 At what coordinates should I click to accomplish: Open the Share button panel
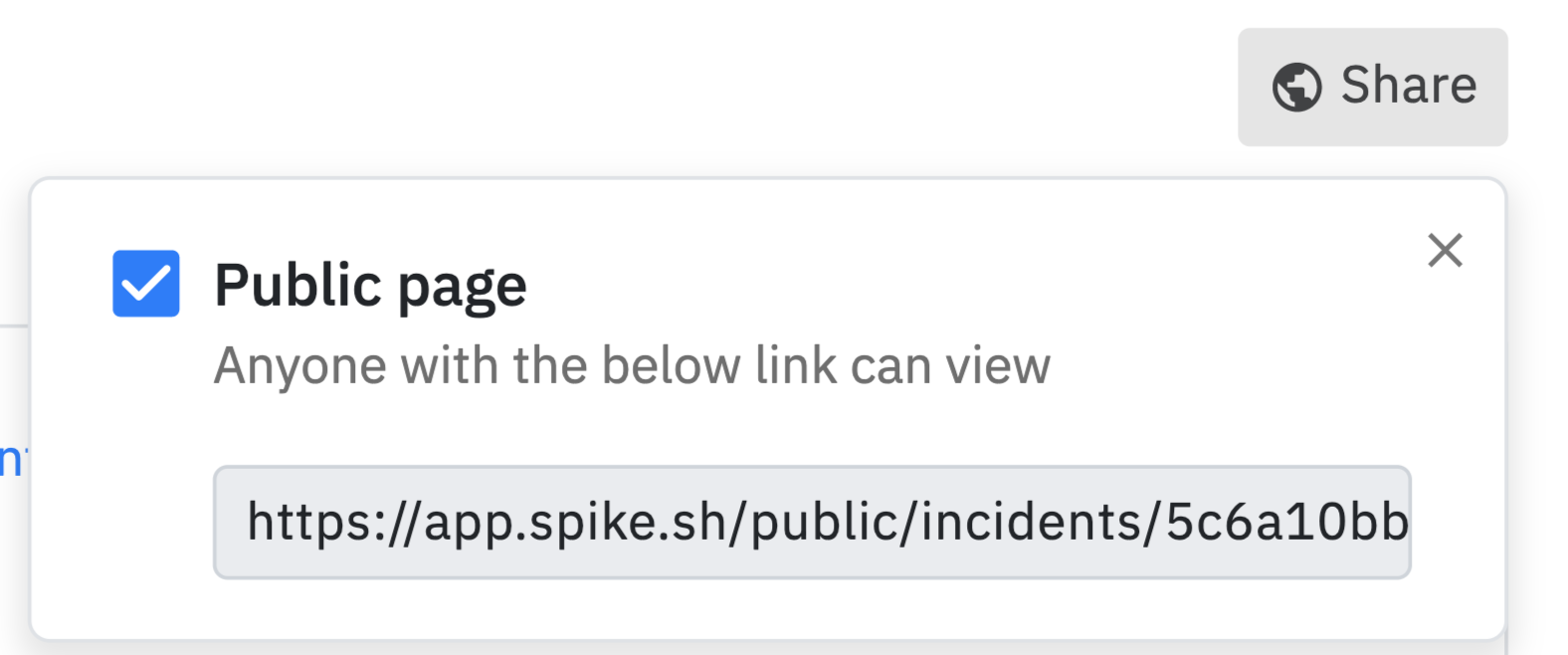(x=1373, y=87)
